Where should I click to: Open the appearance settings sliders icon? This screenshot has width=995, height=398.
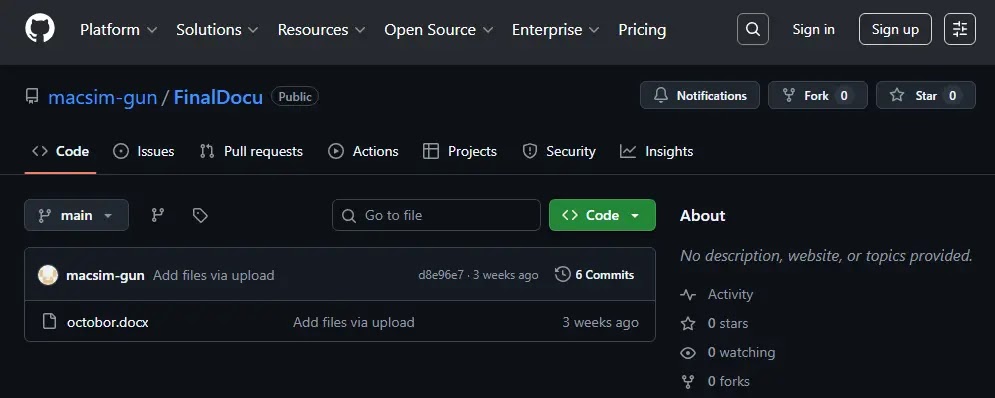point(959,29)
